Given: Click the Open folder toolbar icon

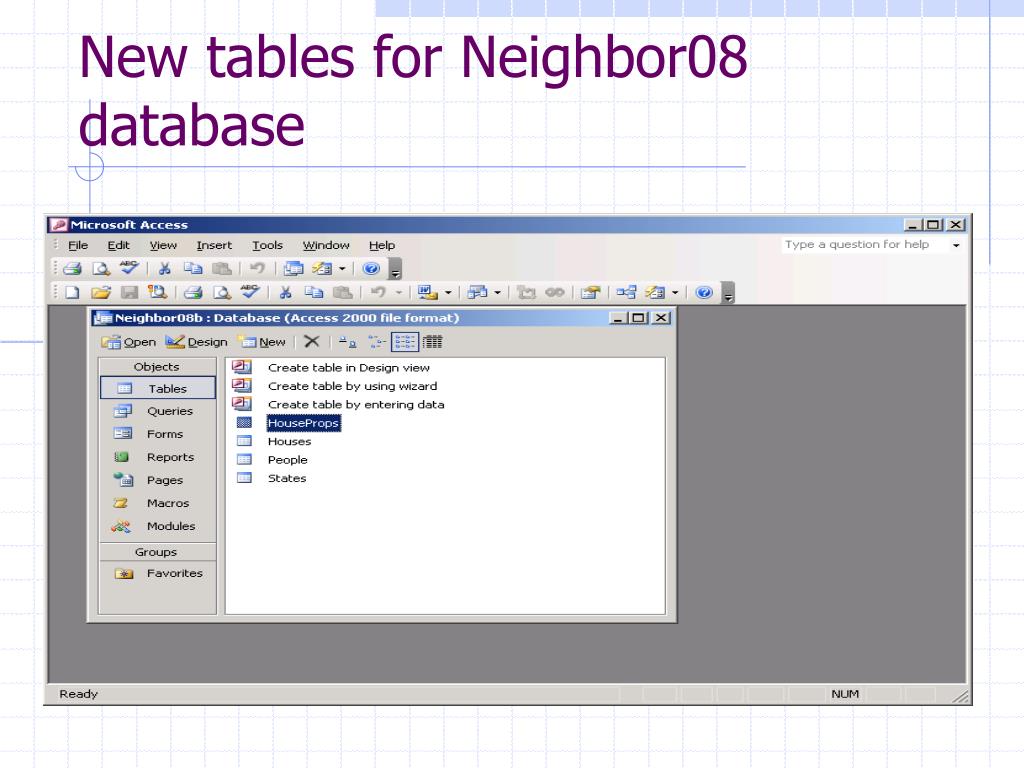Looking at the screenshot, I should [x=101, y=293].
